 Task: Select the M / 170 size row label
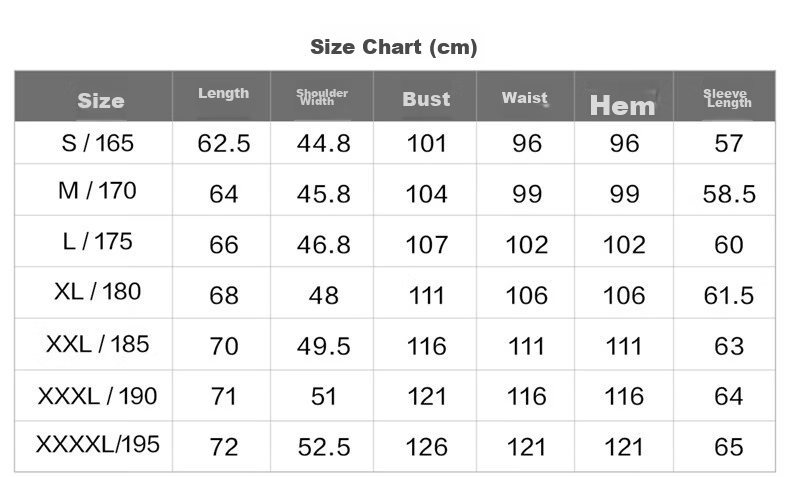pyautogui.click(x=97, y=191)
